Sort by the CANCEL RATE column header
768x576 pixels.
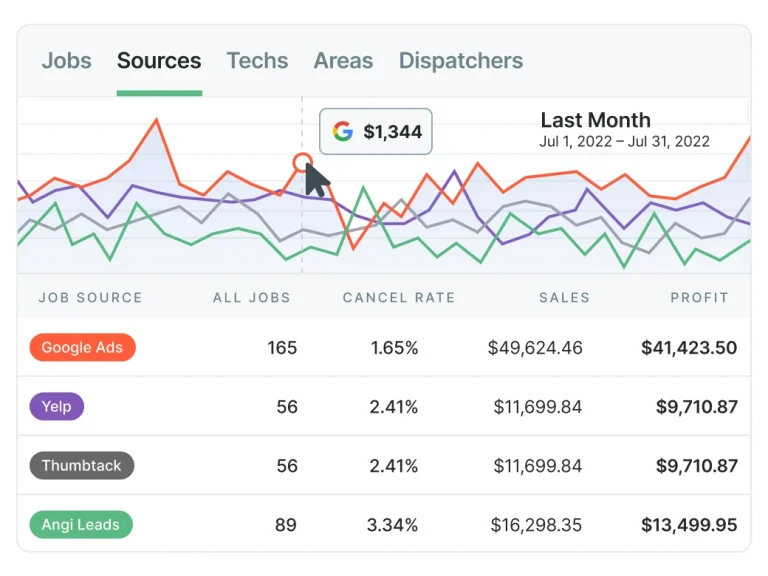399,297
